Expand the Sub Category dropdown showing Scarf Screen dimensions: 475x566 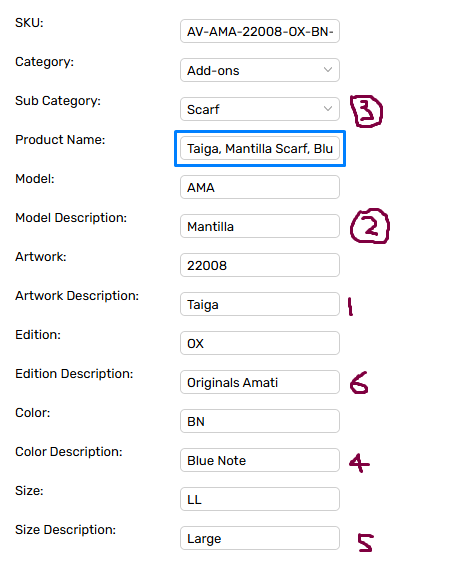pos(260,109)
